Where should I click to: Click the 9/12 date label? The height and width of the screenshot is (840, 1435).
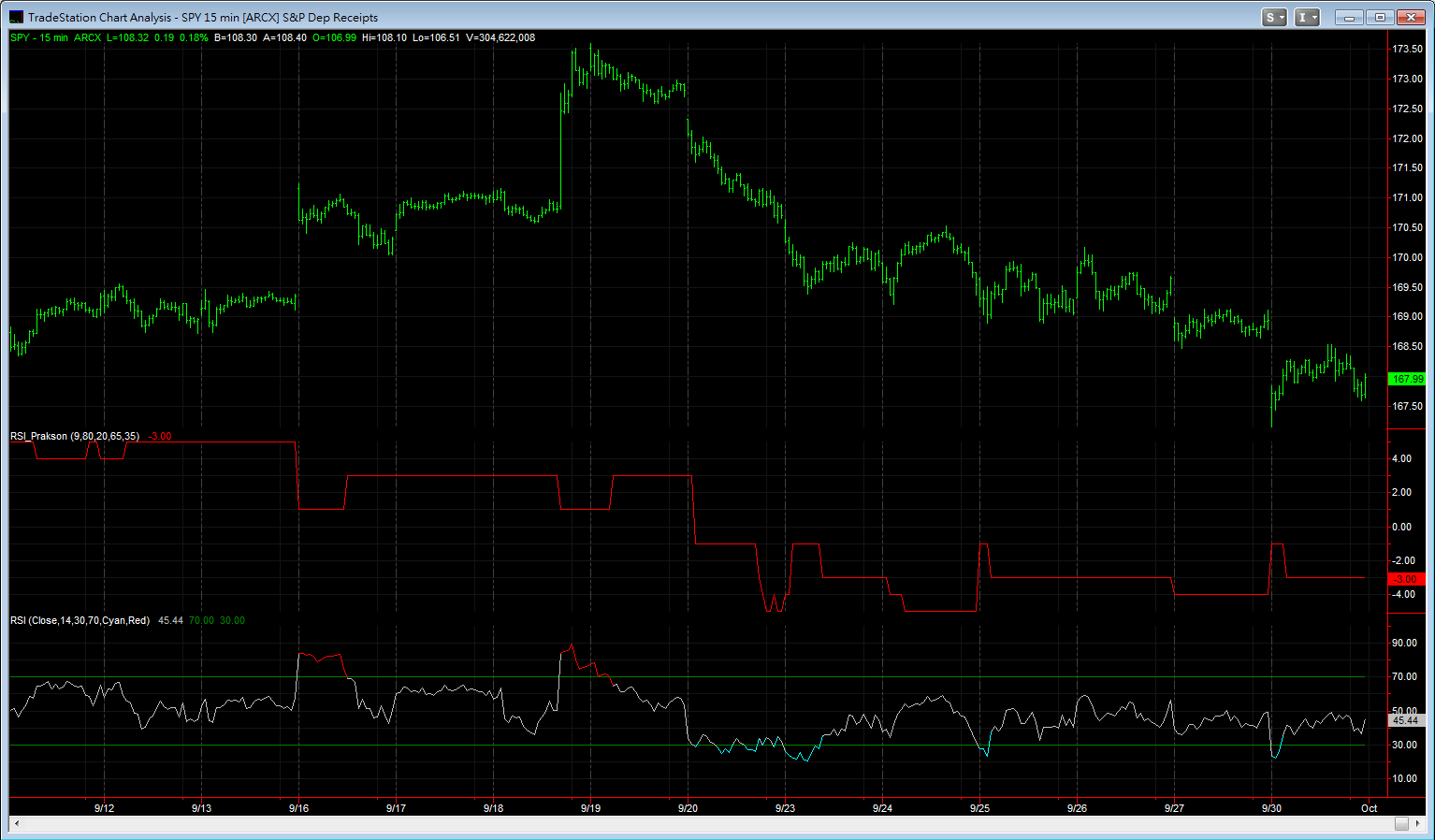105,809
